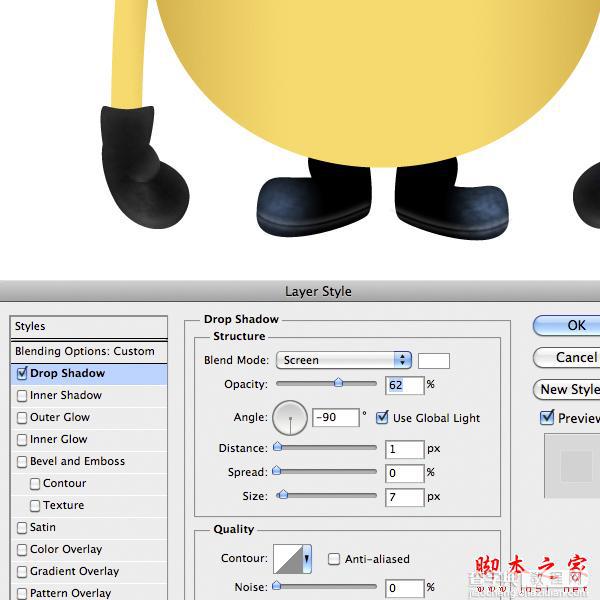Image resolution: width=600 pixels, height=600 pixels.
Task: Select the Bevel and Emboss row label
Action: [77, 461]
